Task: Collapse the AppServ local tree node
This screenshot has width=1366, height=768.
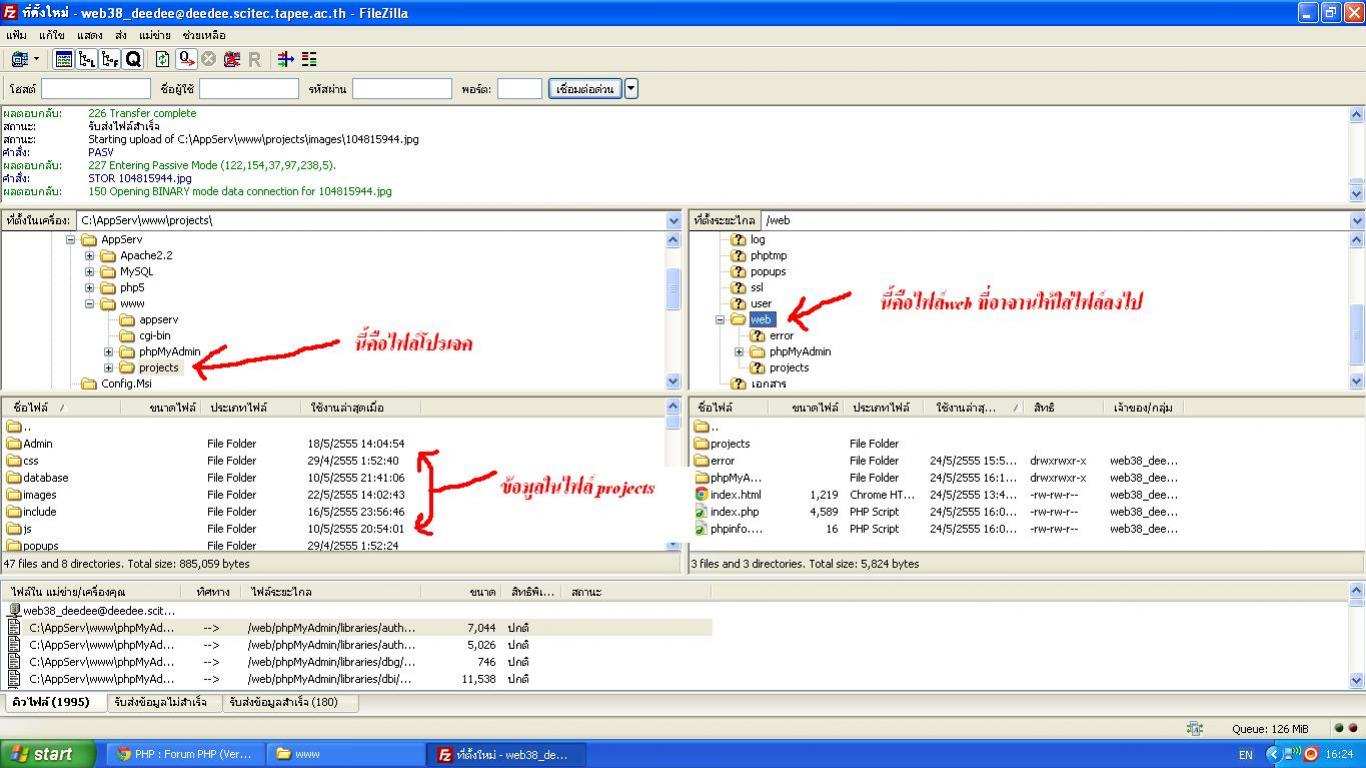Action: pyautogui.click(x=71, y=240)
